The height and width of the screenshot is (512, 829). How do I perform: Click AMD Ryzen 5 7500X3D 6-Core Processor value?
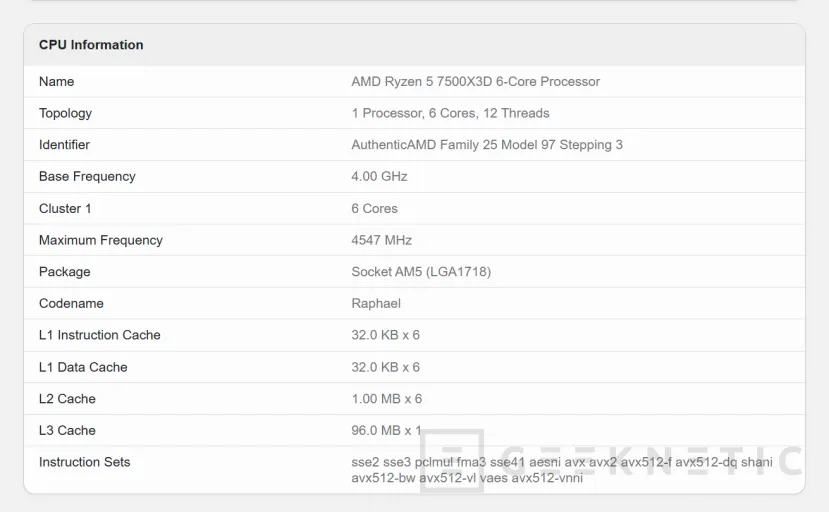[475, 81]
